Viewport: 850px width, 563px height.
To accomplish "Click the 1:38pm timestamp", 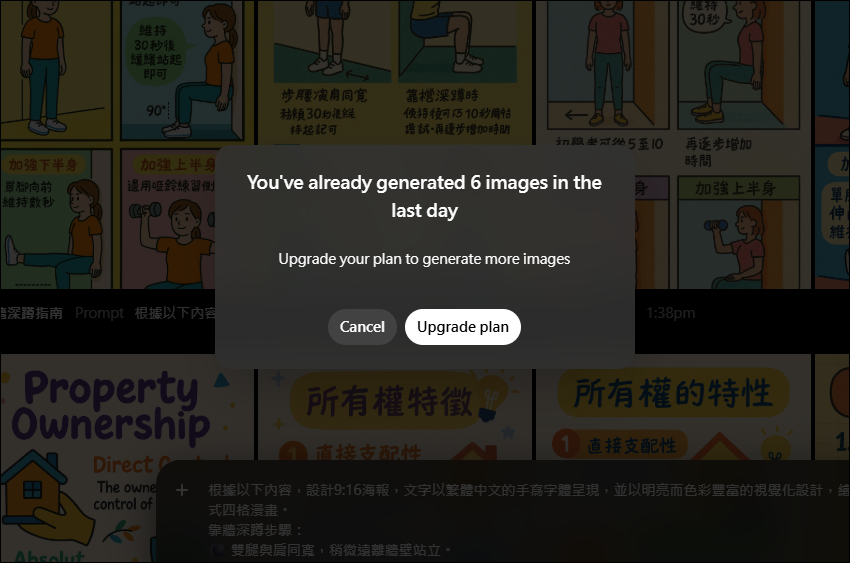I will (x=671, y=313).
